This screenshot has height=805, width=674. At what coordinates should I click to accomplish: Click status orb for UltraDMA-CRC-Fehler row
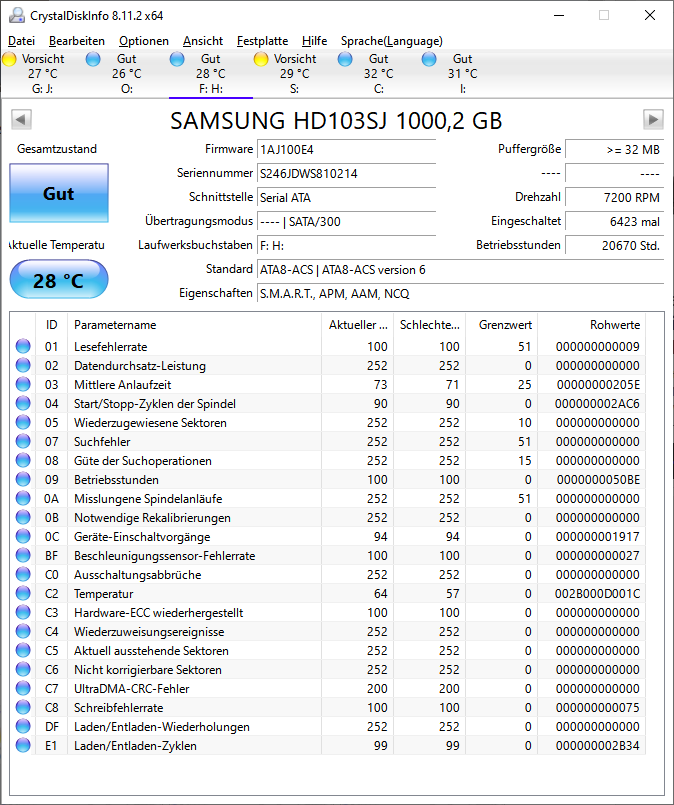point(23,688)
